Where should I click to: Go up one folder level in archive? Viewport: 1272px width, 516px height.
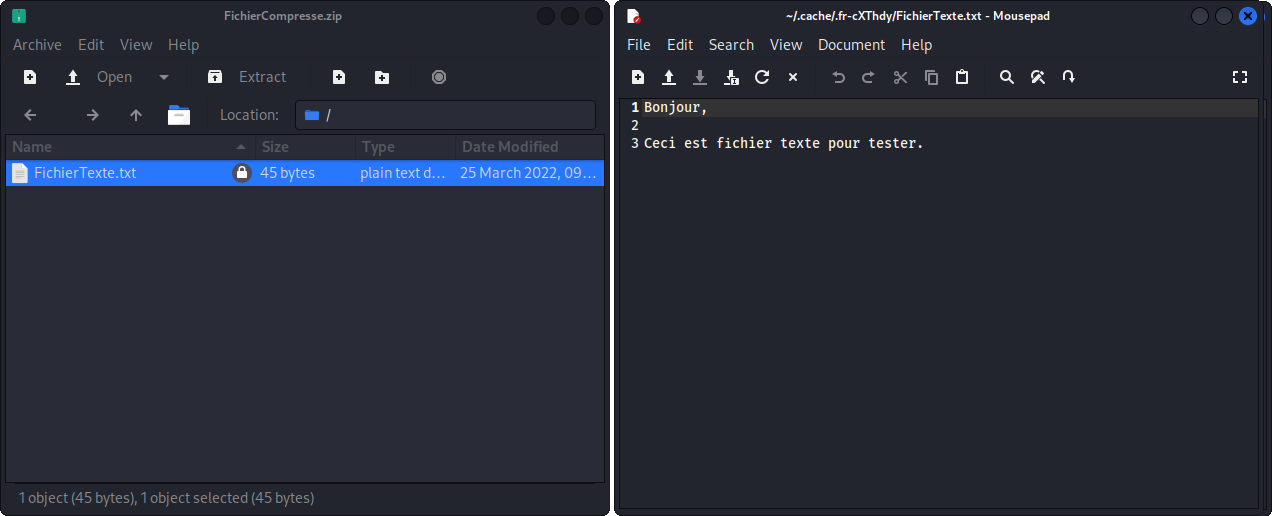point(136,115)
